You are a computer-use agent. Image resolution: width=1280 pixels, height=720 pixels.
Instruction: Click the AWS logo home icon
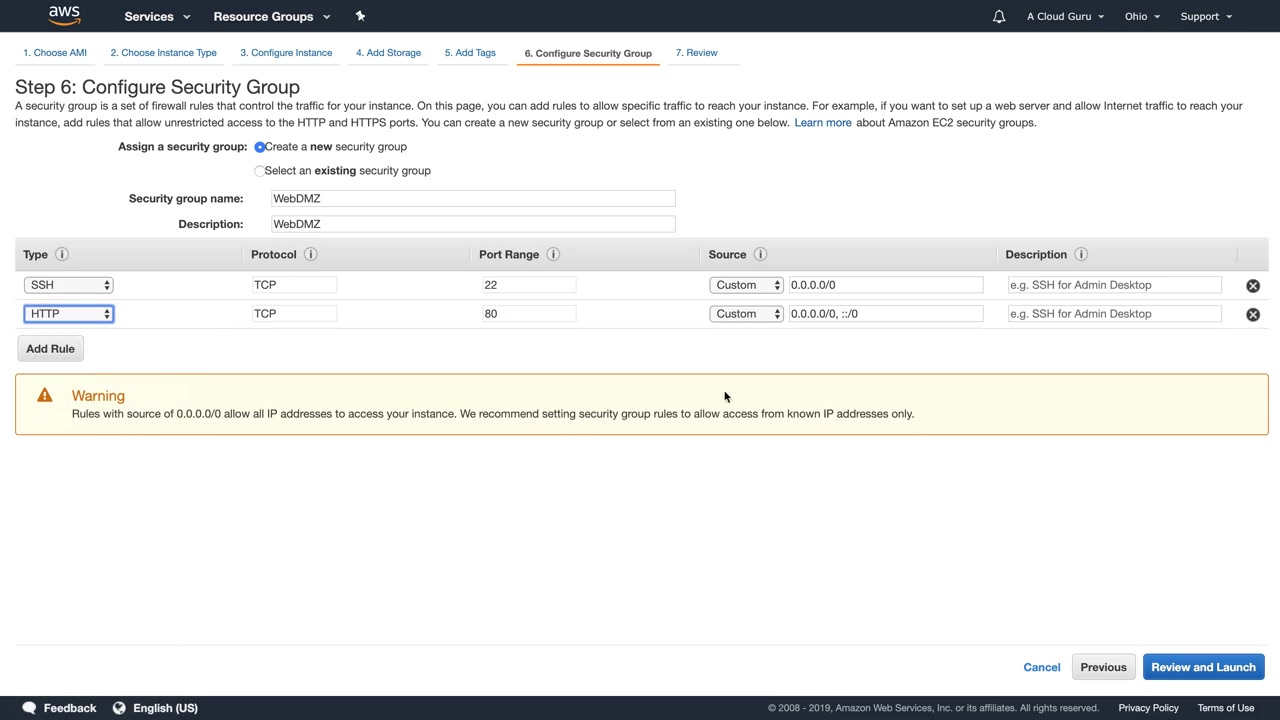[64, 15]
